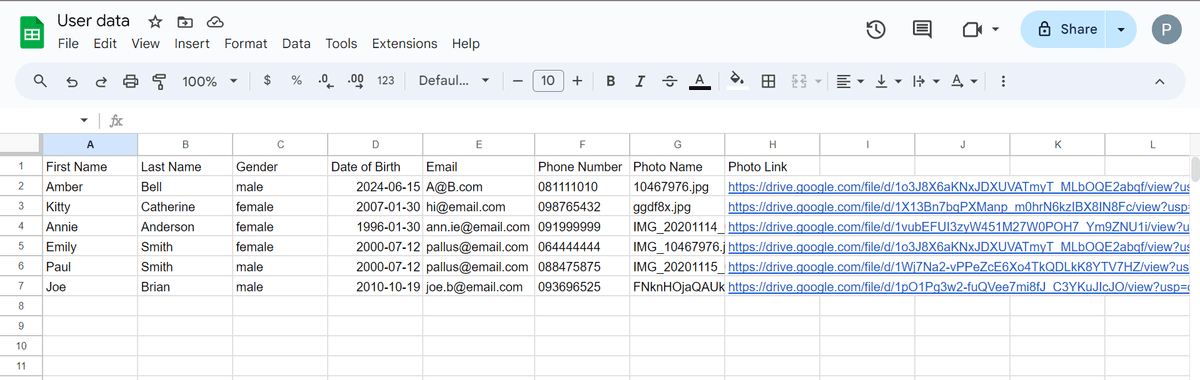The image size is (1200, 380).
Task: Hide the menus with collapse chevron
Action: point(1159,81)
